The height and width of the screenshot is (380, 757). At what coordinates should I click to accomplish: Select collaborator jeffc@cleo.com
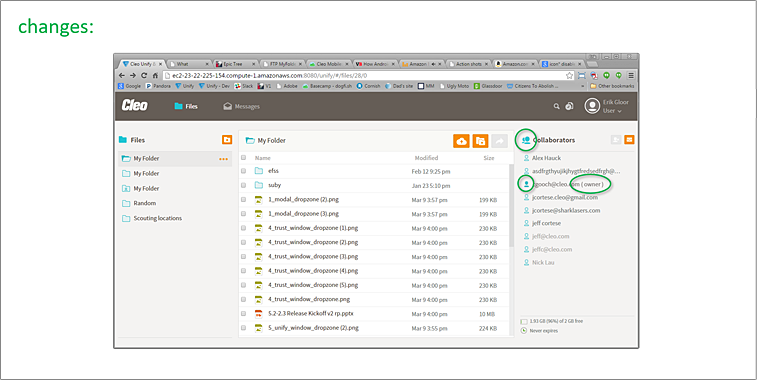point(552,250)
